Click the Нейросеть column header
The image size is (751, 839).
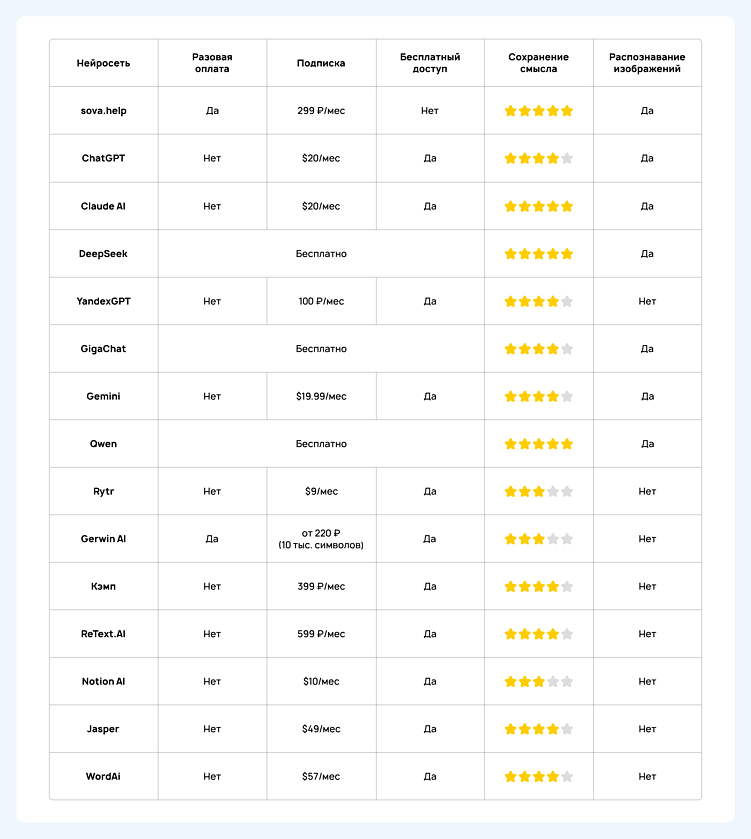(x=103, y=63)
